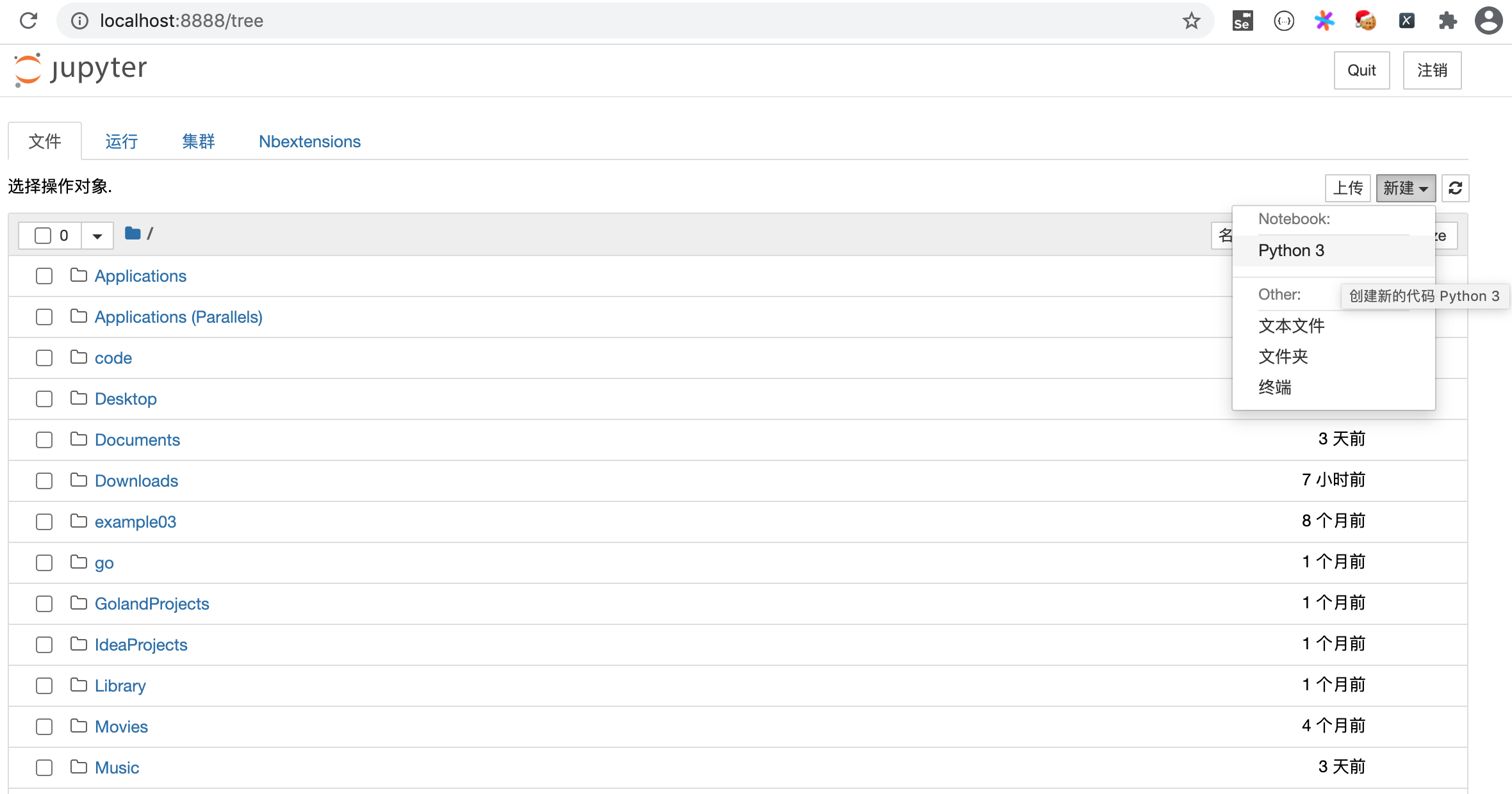Switch to Nbextensions tab

pos(310,141)
